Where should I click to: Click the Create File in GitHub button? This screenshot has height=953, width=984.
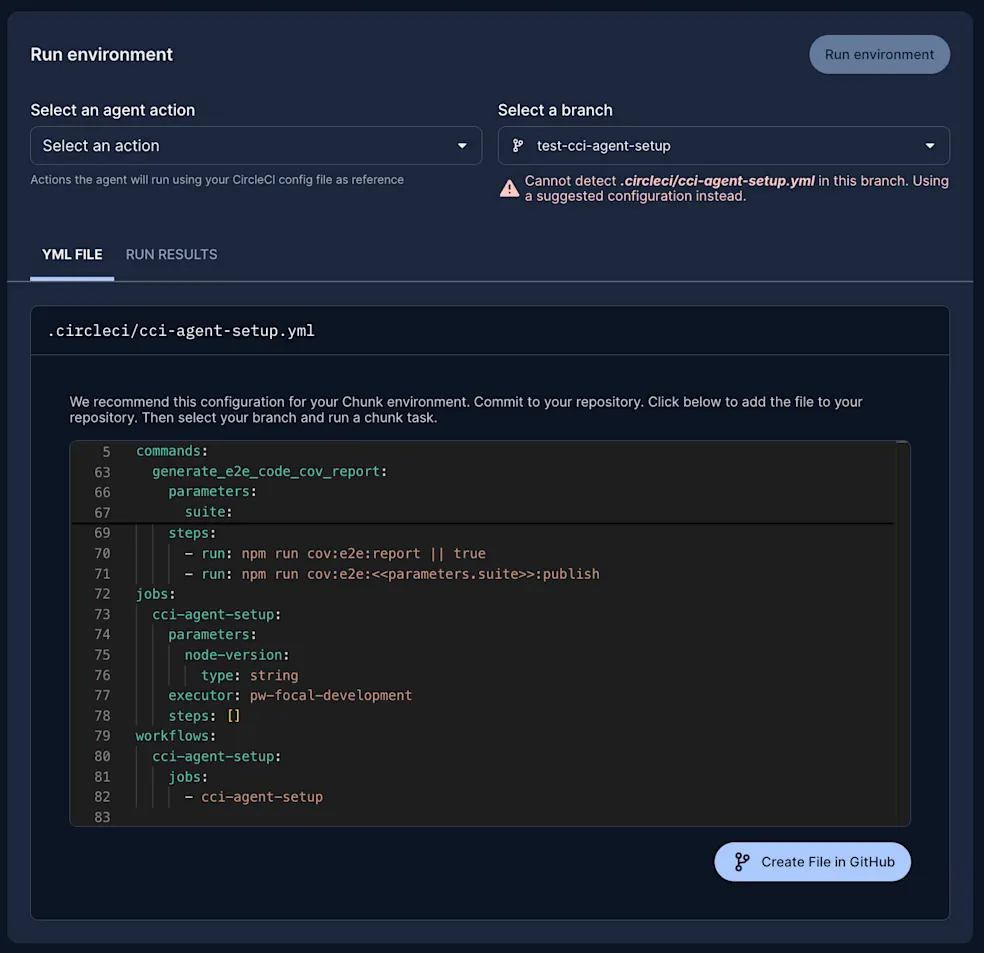pyautogui.click(x=812, y=861)
